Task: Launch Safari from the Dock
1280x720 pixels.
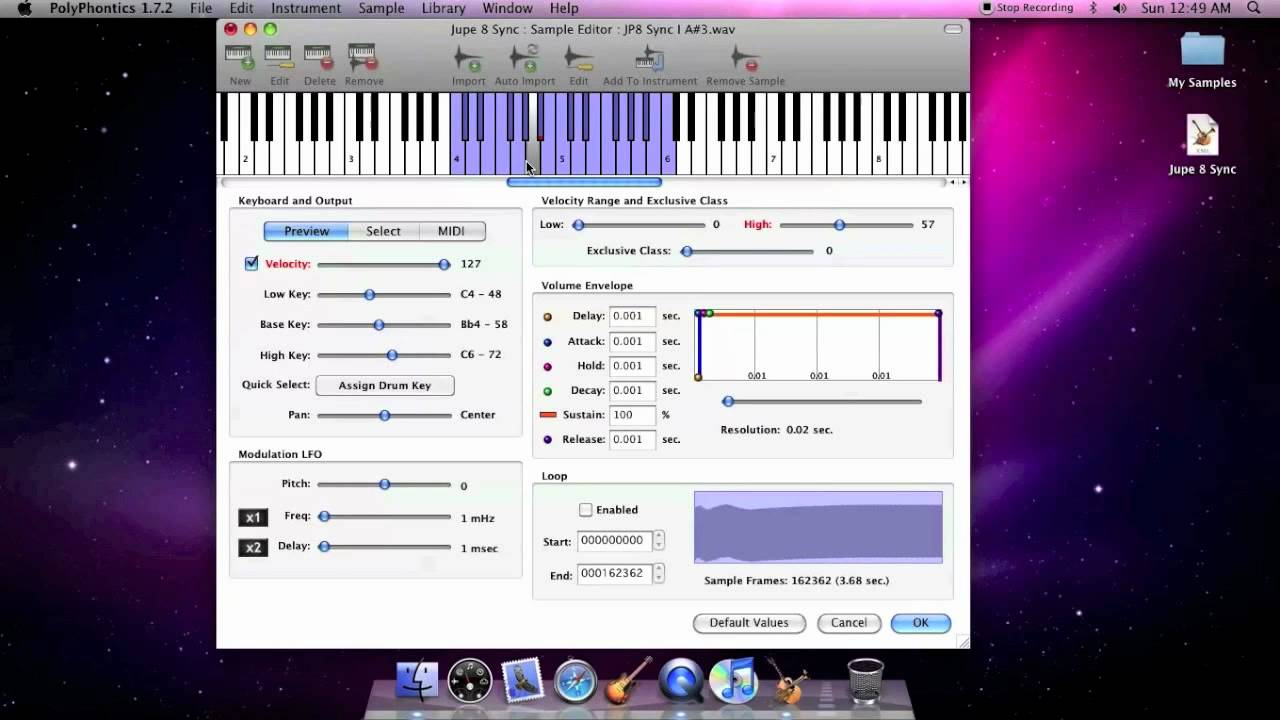Action: point(575,680)
